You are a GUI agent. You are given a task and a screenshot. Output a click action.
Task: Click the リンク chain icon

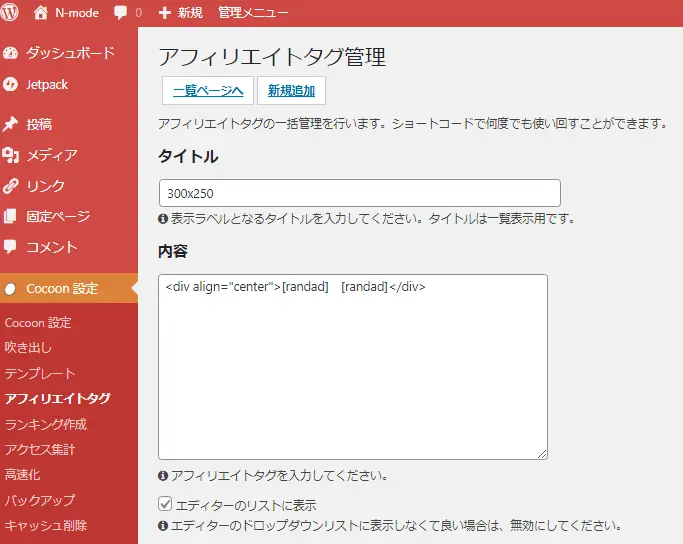pos(11,186)
